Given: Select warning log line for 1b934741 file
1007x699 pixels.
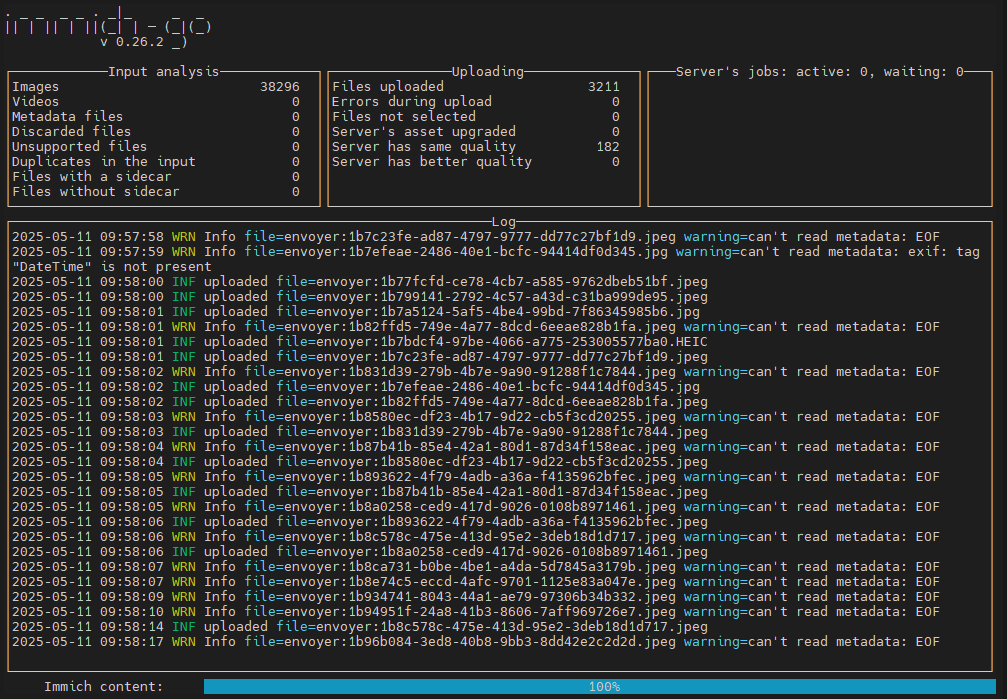Looking at the screenshot, I should pos(476,597).
